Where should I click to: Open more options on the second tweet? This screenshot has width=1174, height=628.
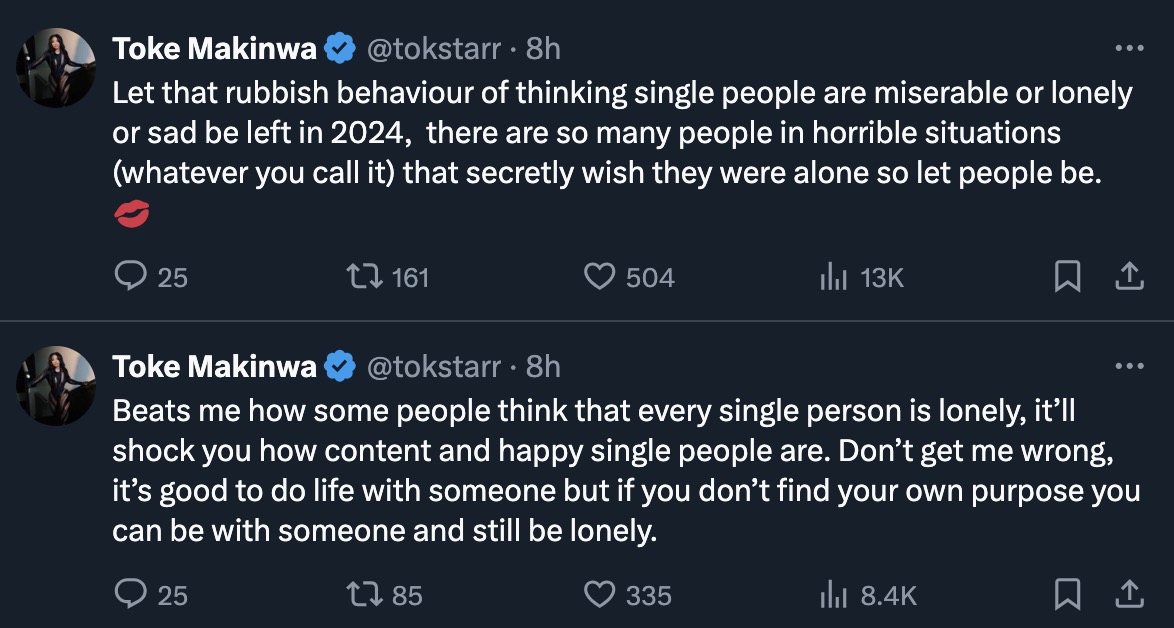click(1128, 367)
